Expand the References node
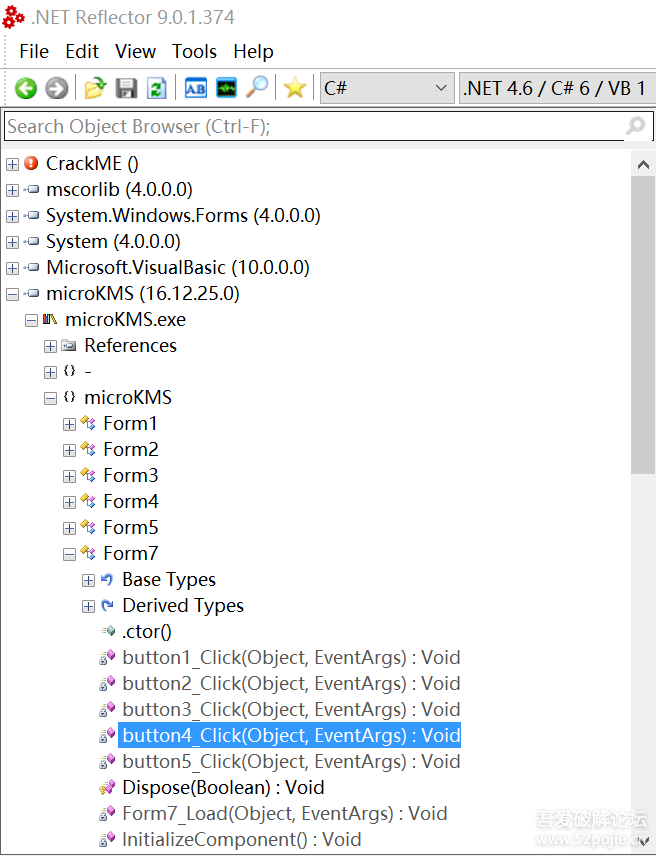 [50, 346]
